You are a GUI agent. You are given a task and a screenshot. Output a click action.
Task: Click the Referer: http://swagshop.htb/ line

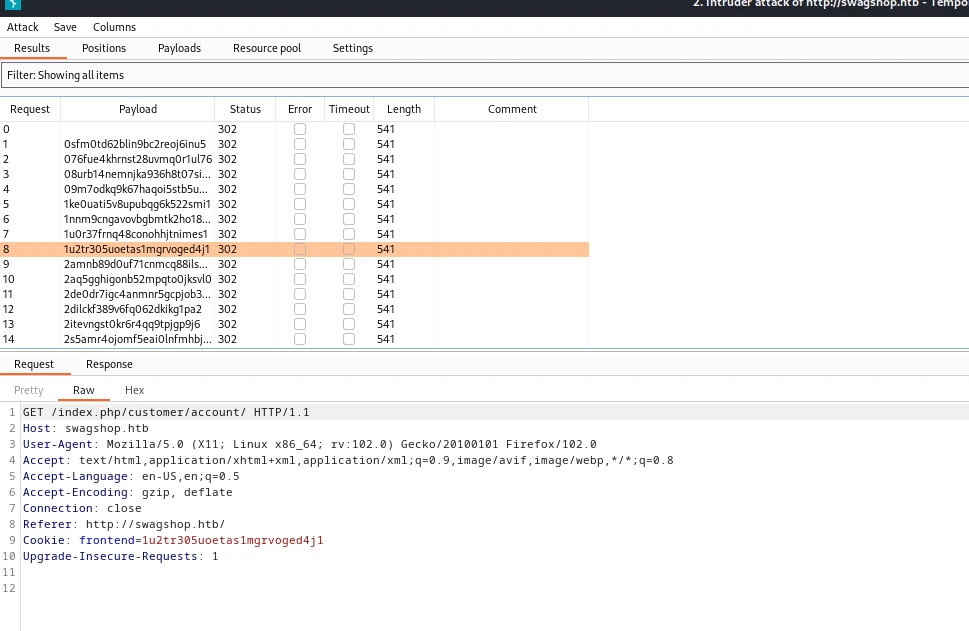pos(124,525)
